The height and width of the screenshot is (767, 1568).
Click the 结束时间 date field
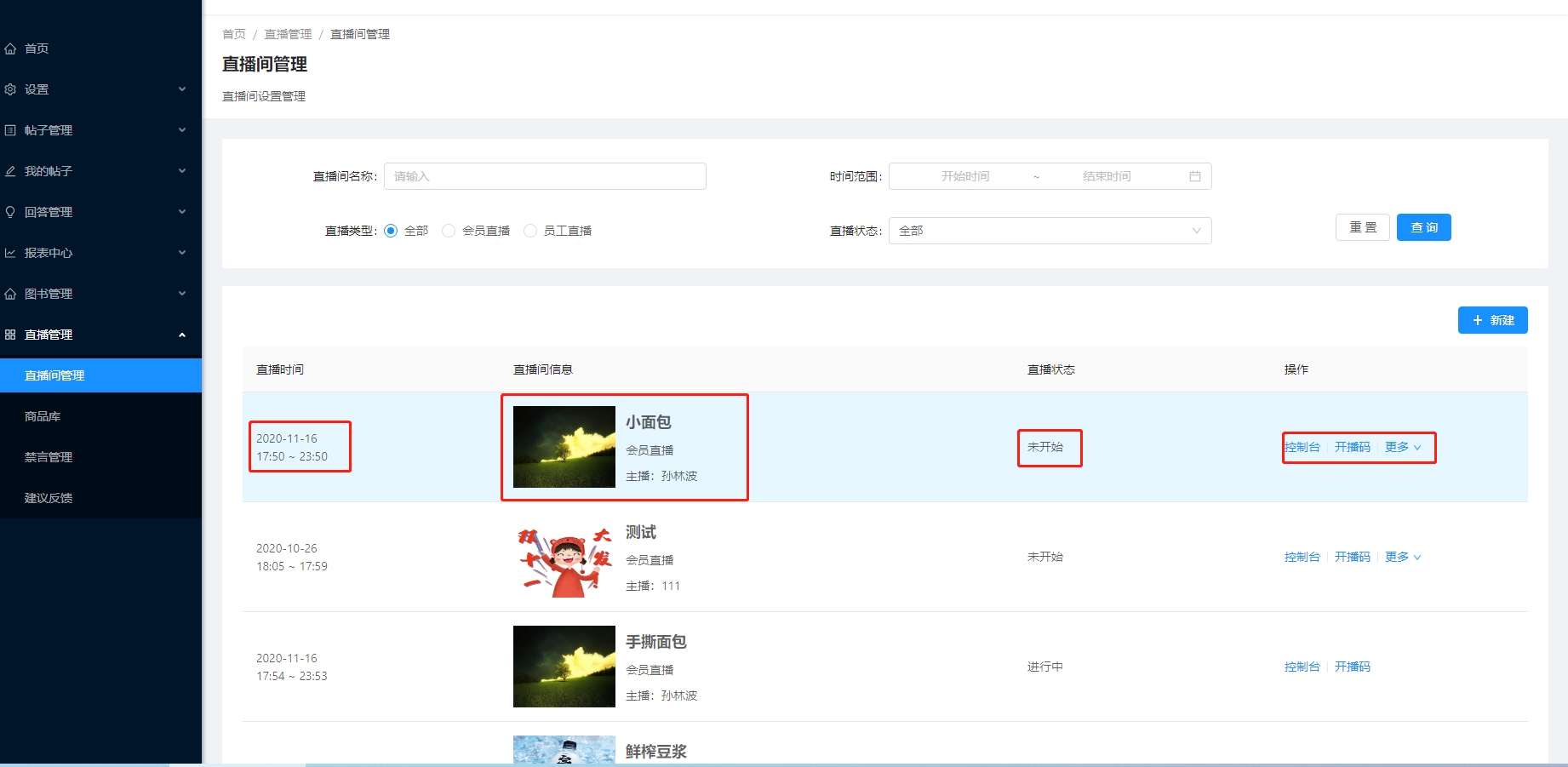(1107, 176)
